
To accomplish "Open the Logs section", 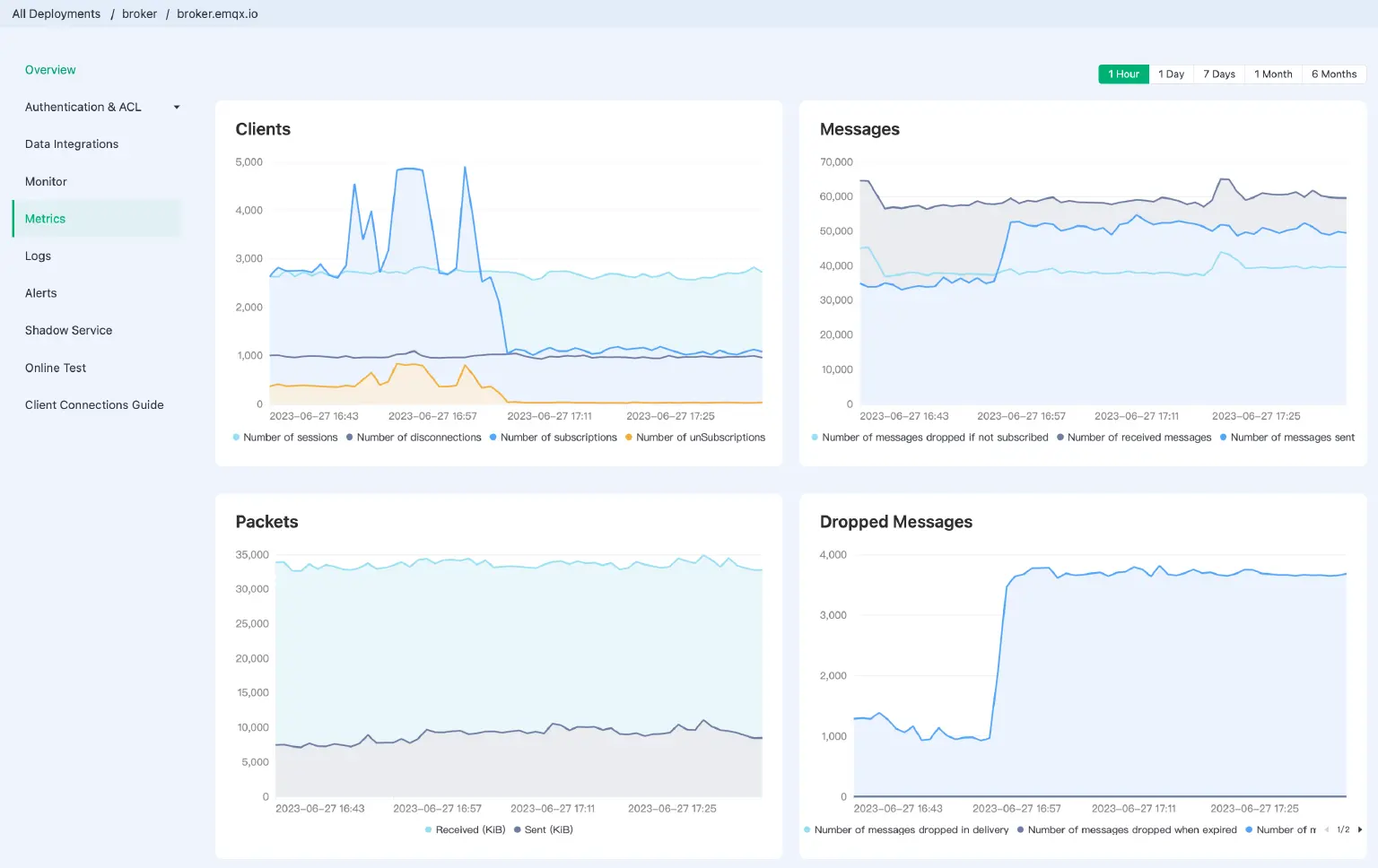I will tap(38, 256).
